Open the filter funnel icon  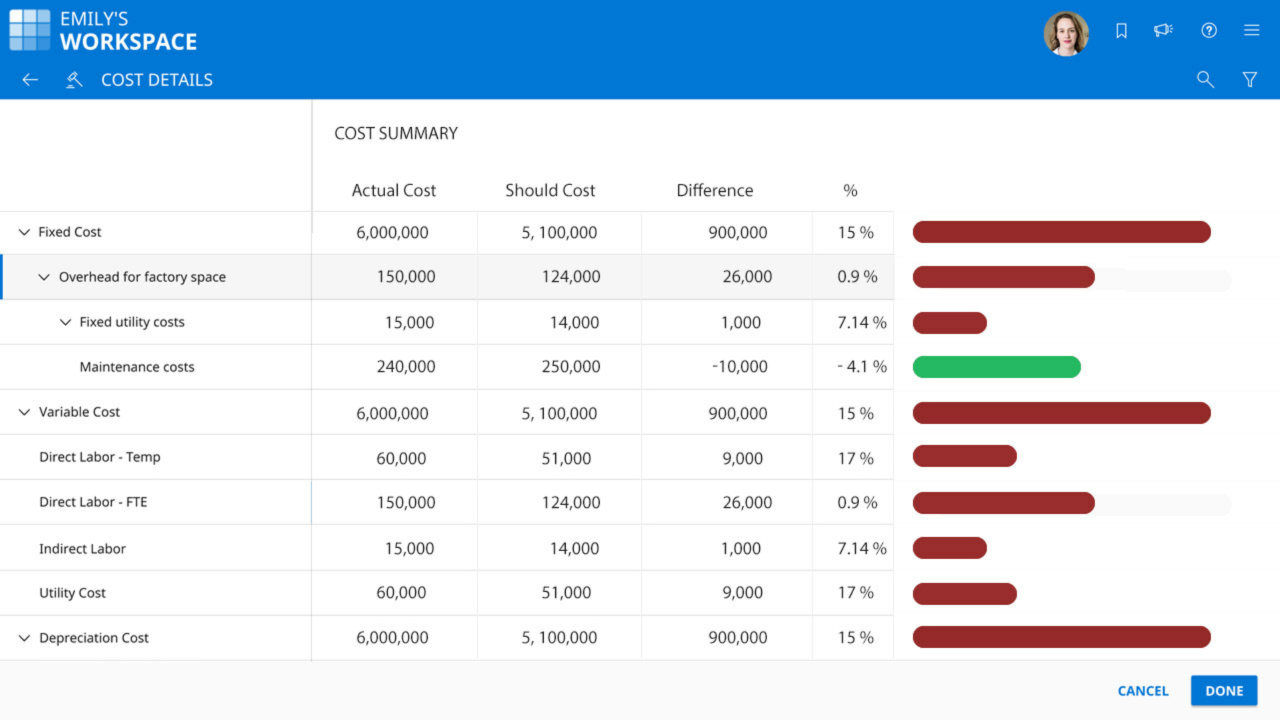(1249, 80)
